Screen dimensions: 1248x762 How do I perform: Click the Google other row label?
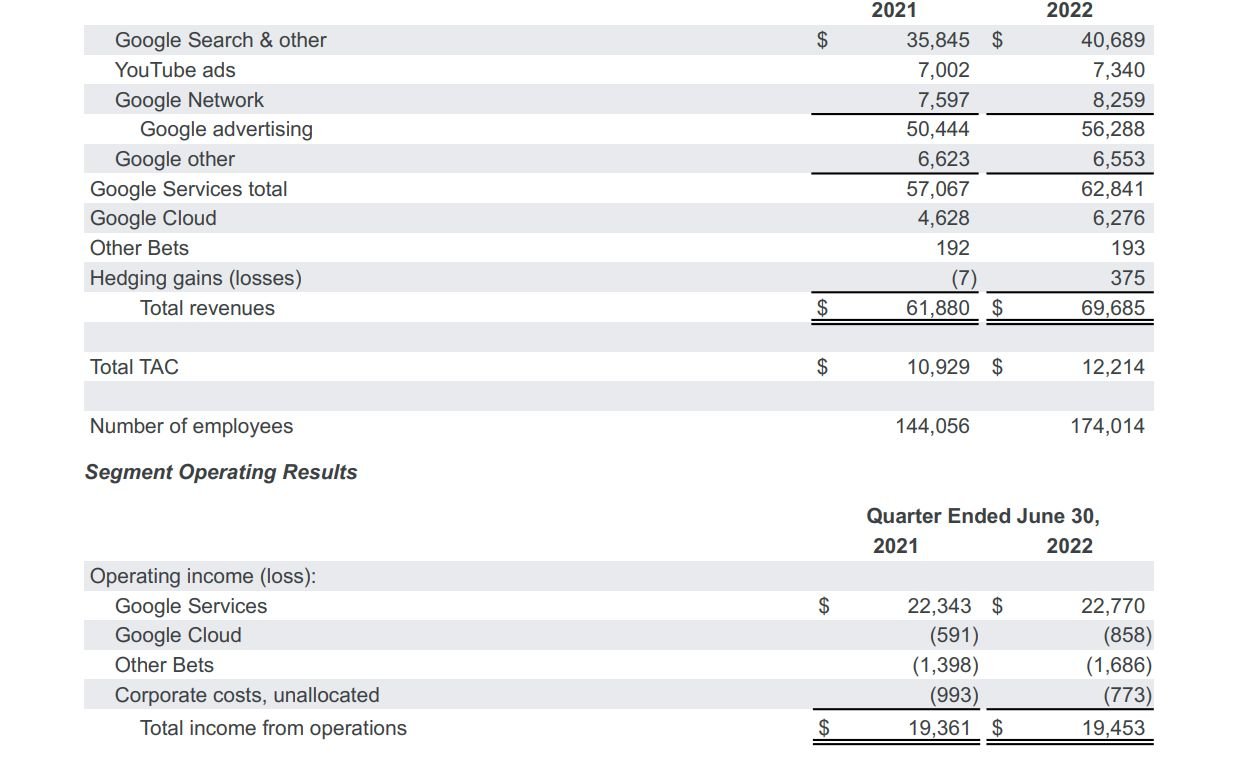pyautogui.click(x=175, y=159)
